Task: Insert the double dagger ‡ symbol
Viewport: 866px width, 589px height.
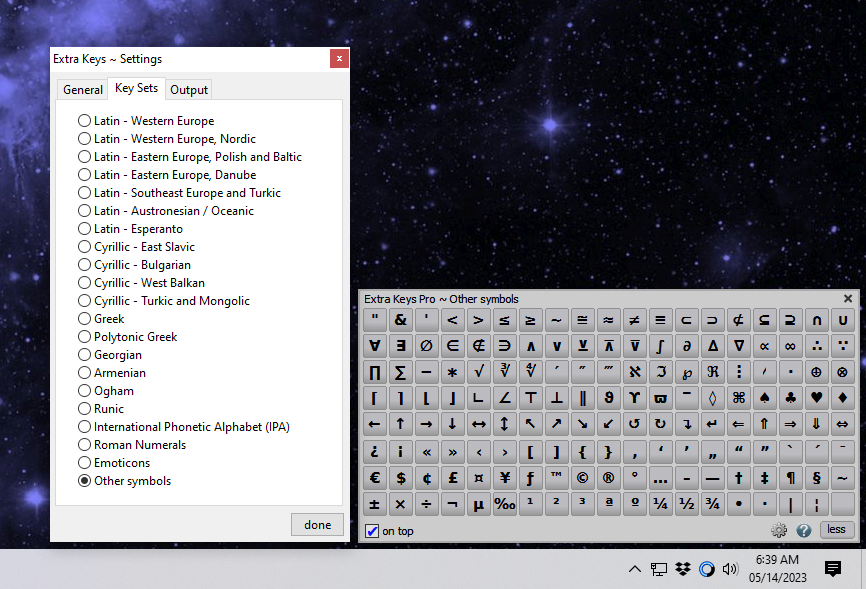Action: (764, 478)
